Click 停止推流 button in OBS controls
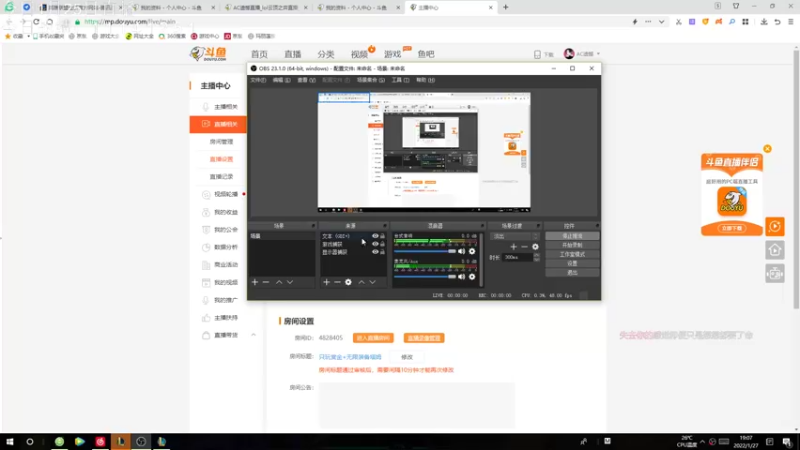Viewport: 800px width, 450px height. click(572, 236)
